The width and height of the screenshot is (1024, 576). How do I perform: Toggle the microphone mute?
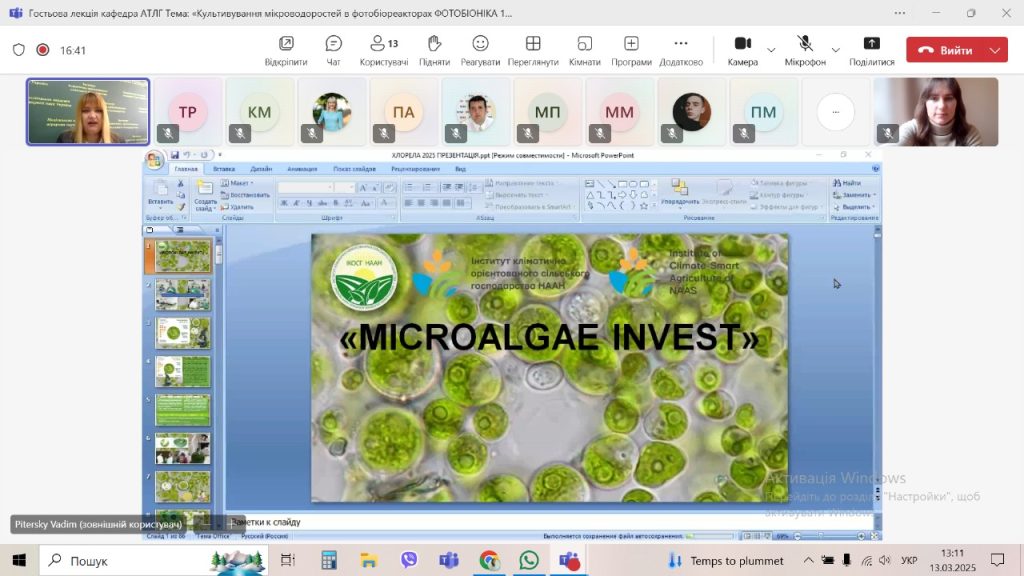coord(805,49)
